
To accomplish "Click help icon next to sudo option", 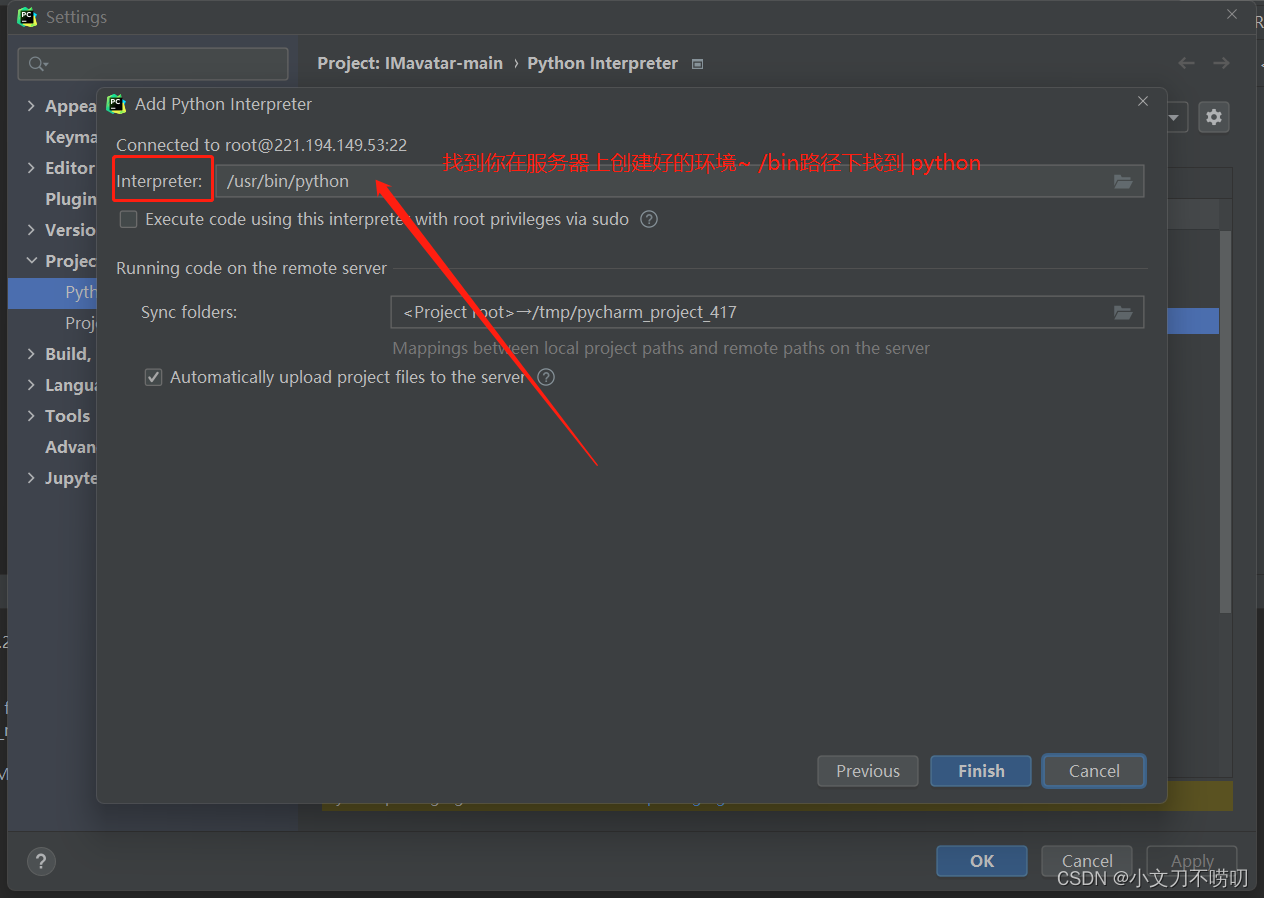I will (649, 219).
